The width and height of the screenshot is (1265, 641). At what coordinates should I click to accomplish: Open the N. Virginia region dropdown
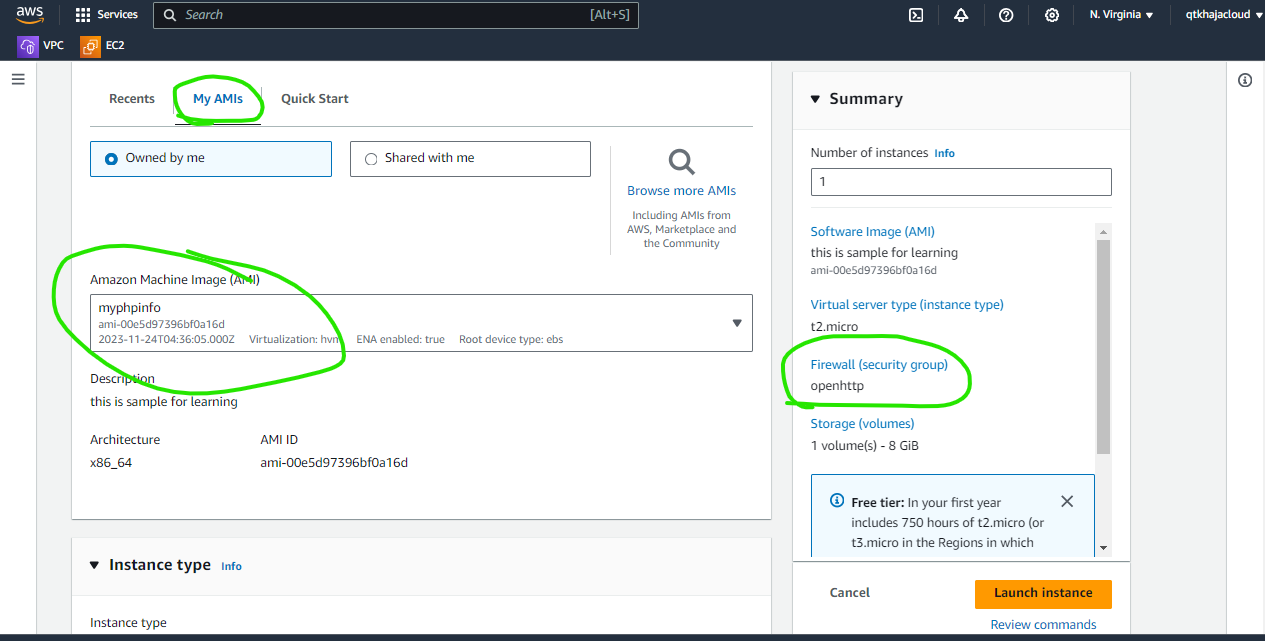point(1121,15)
